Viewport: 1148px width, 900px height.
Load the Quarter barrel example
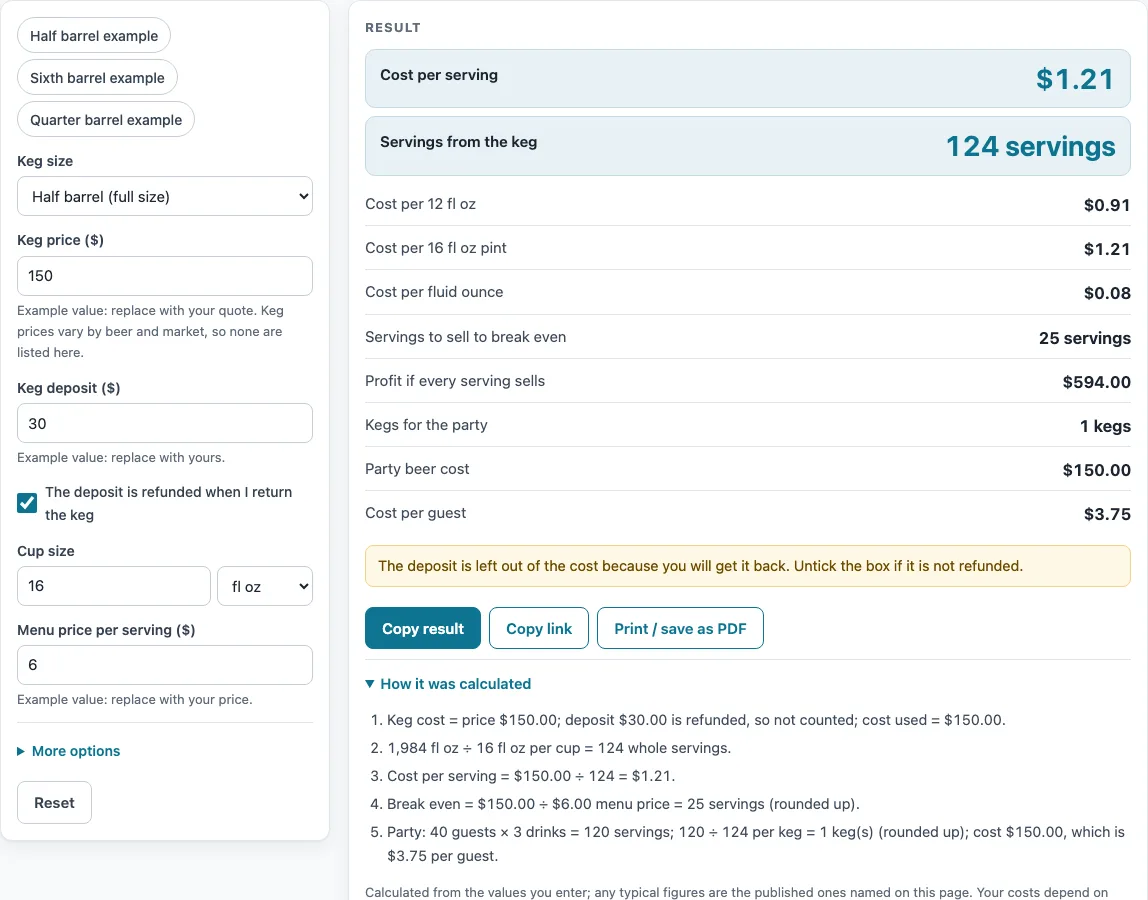(106, 119)
